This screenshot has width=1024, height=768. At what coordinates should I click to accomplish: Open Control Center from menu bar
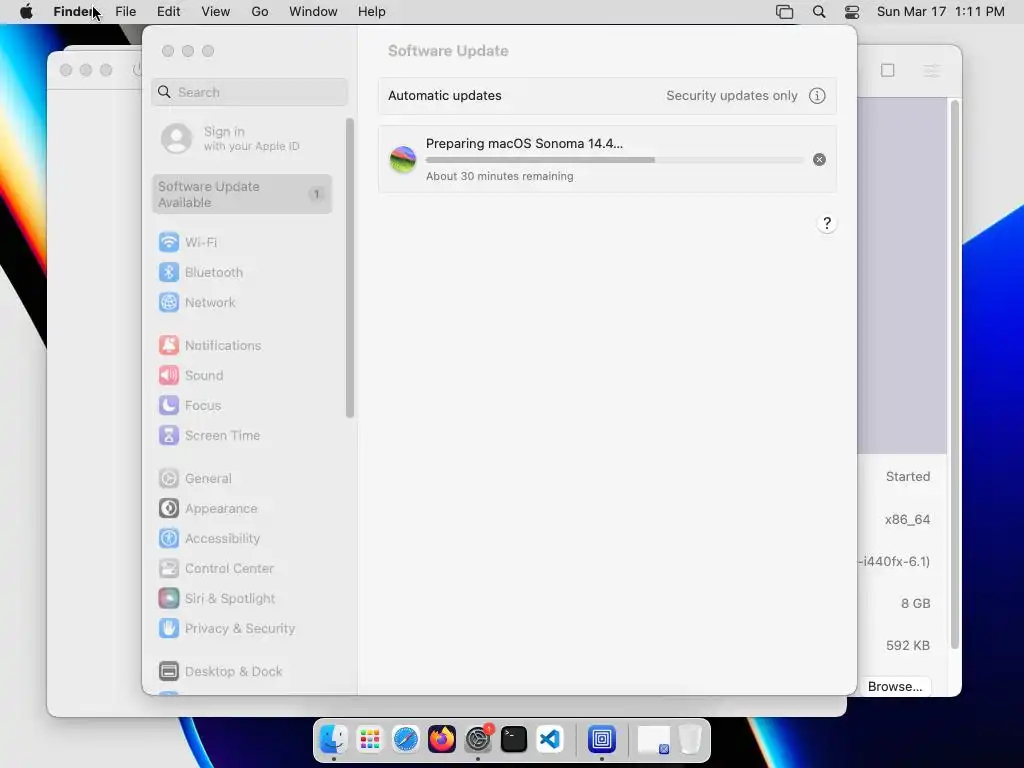pyautogui.click(x=852, y=12)
